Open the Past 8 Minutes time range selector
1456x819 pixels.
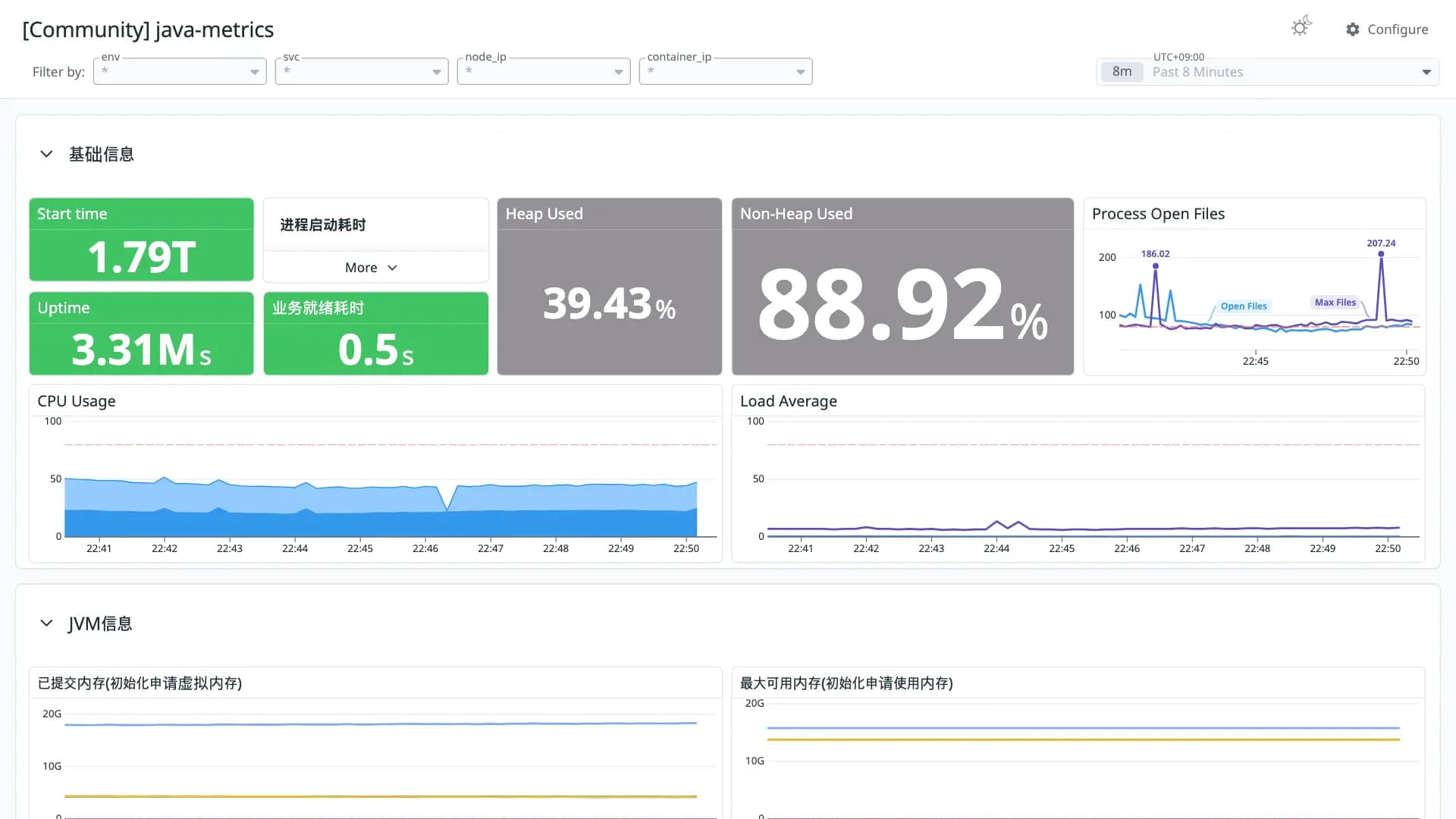[1267, 72]
